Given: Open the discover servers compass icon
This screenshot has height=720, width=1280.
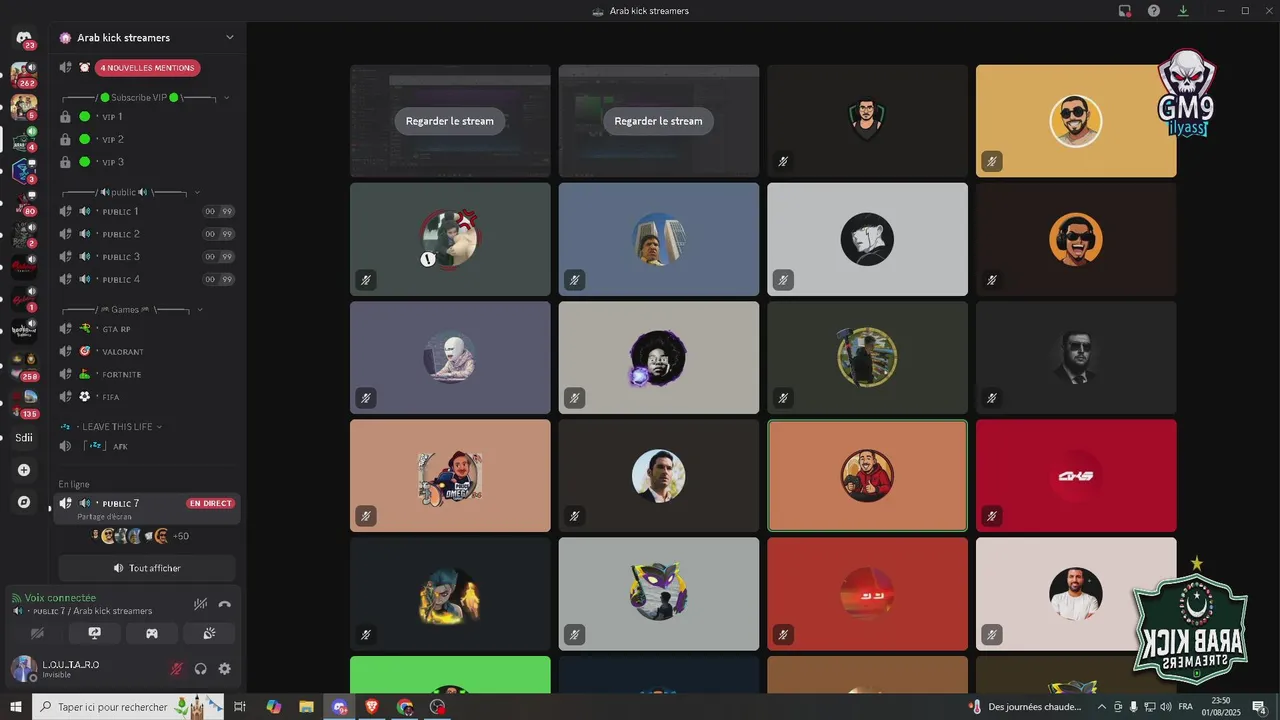Looking at the screenshot, I should point(24,502).
